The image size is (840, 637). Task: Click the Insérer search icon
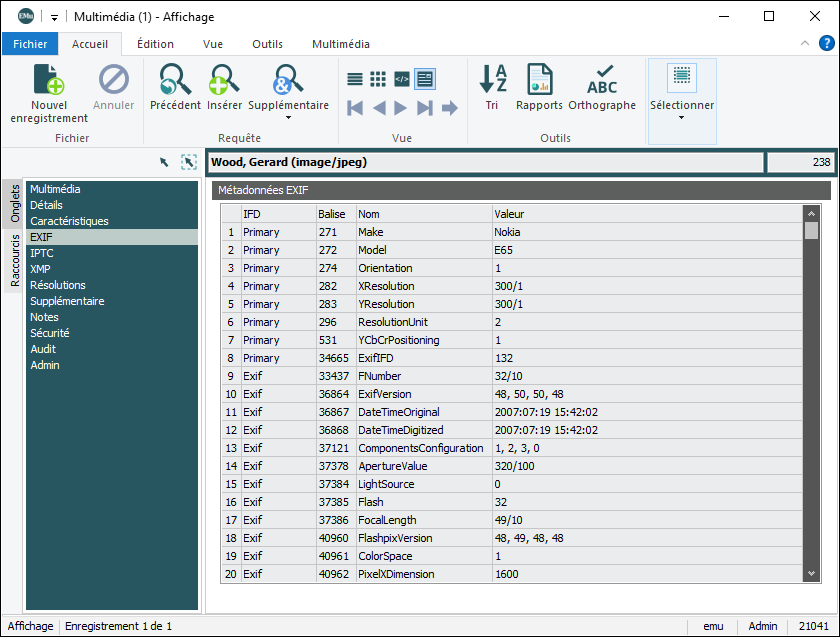click(x=224, y=80)
